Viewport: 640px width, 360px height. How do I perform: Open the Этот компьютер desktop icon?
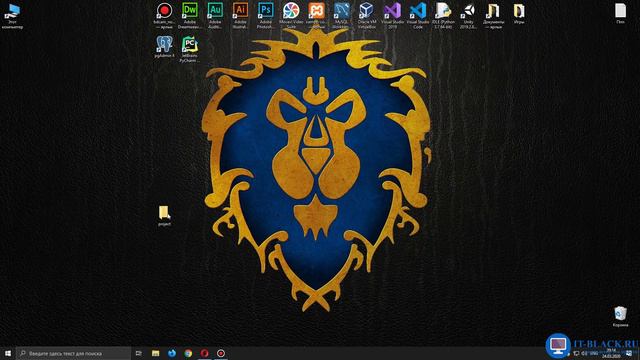pyautogui.click(x=12, y=16)
